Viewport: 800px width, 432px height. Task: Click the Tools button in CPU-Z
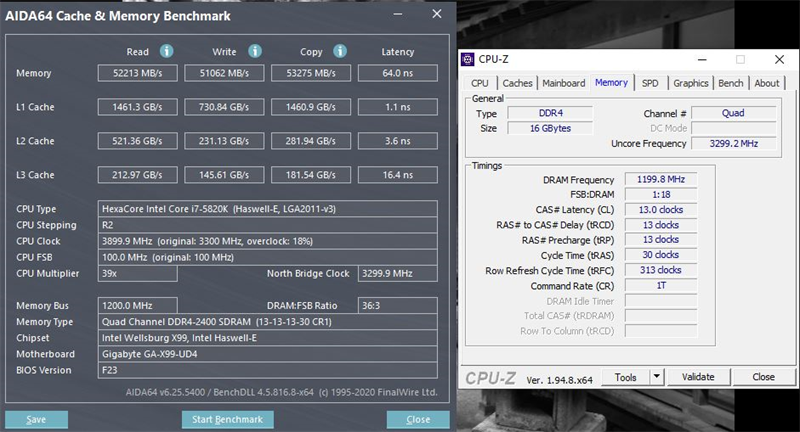coord(626,377)
